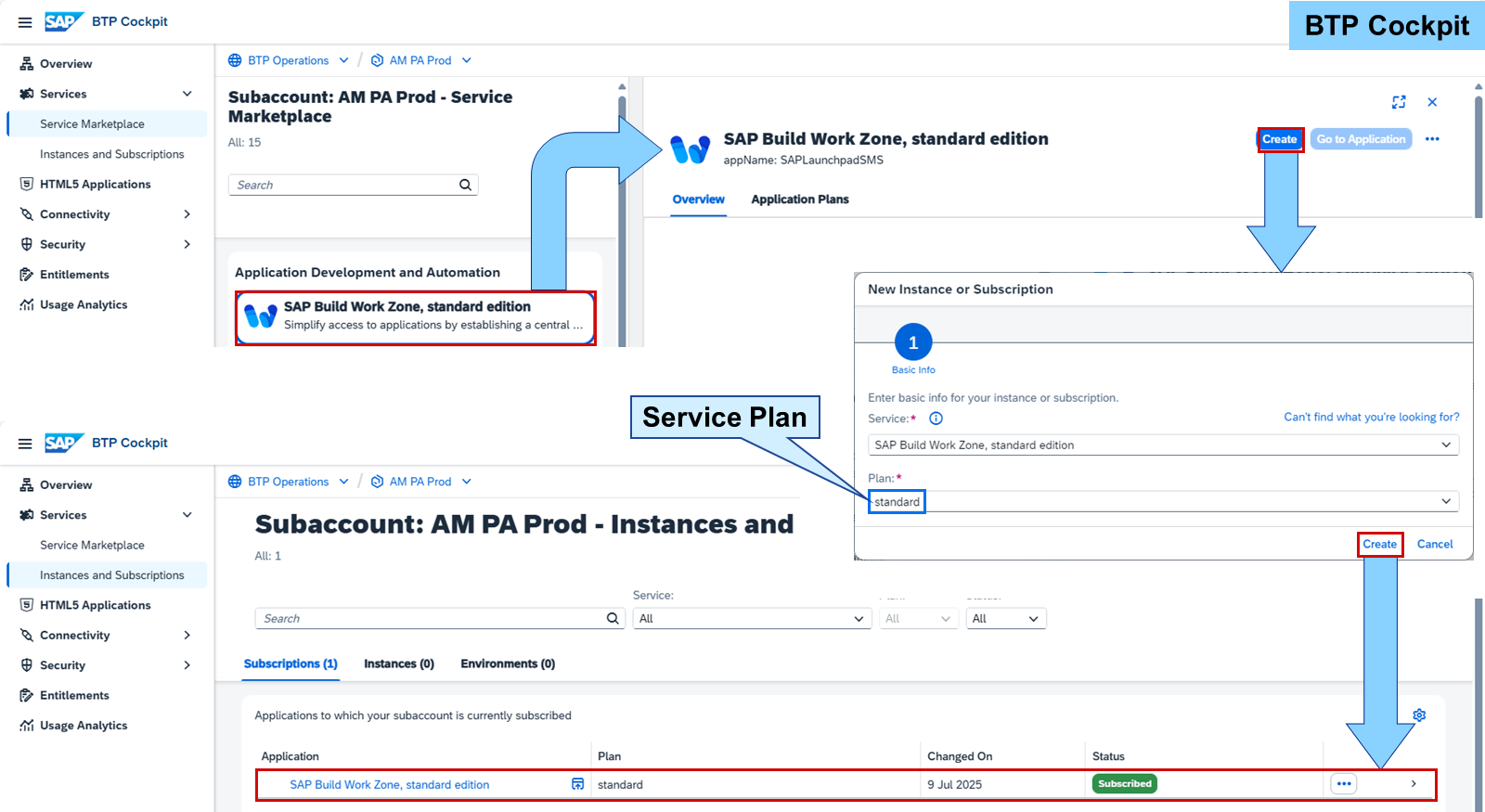Click the info icon next to Service label
Image resolution: width=1485 pixels, height=812 pixels.
(936, 419)
